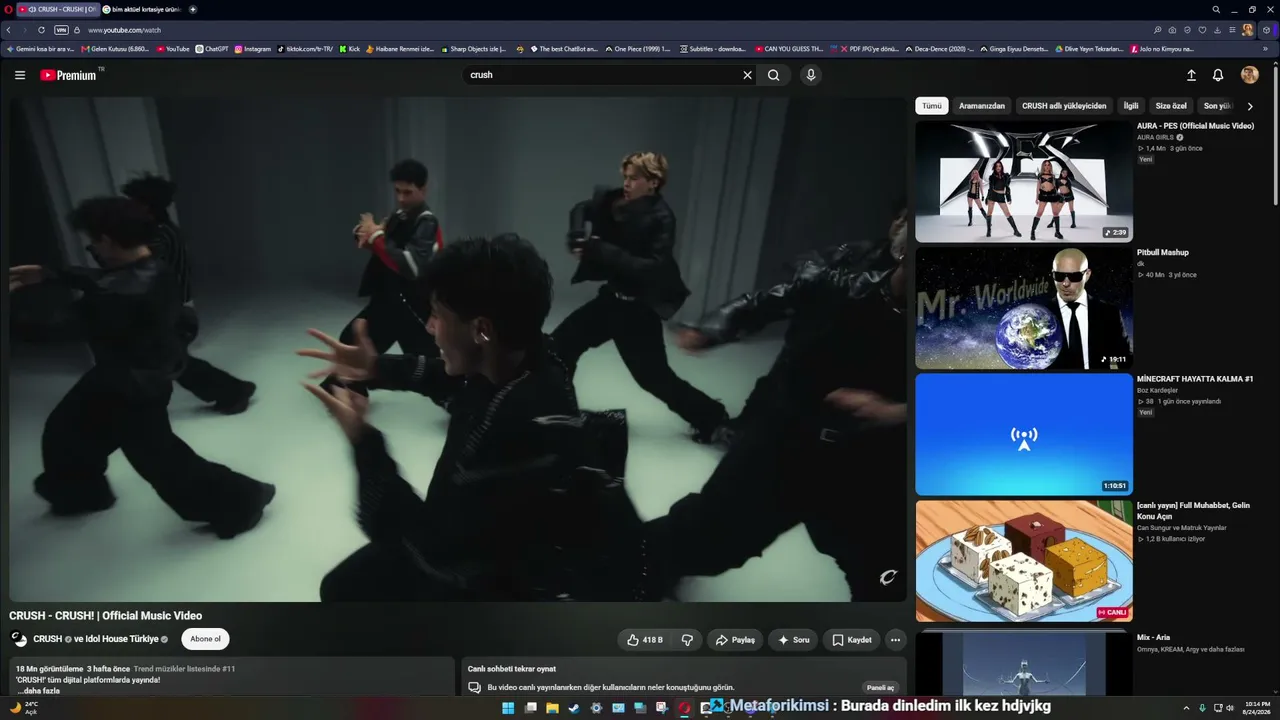Select the Aramanızdan filter chip
The width and height of the screenshot is (1280, 720).
pos(982,106)
